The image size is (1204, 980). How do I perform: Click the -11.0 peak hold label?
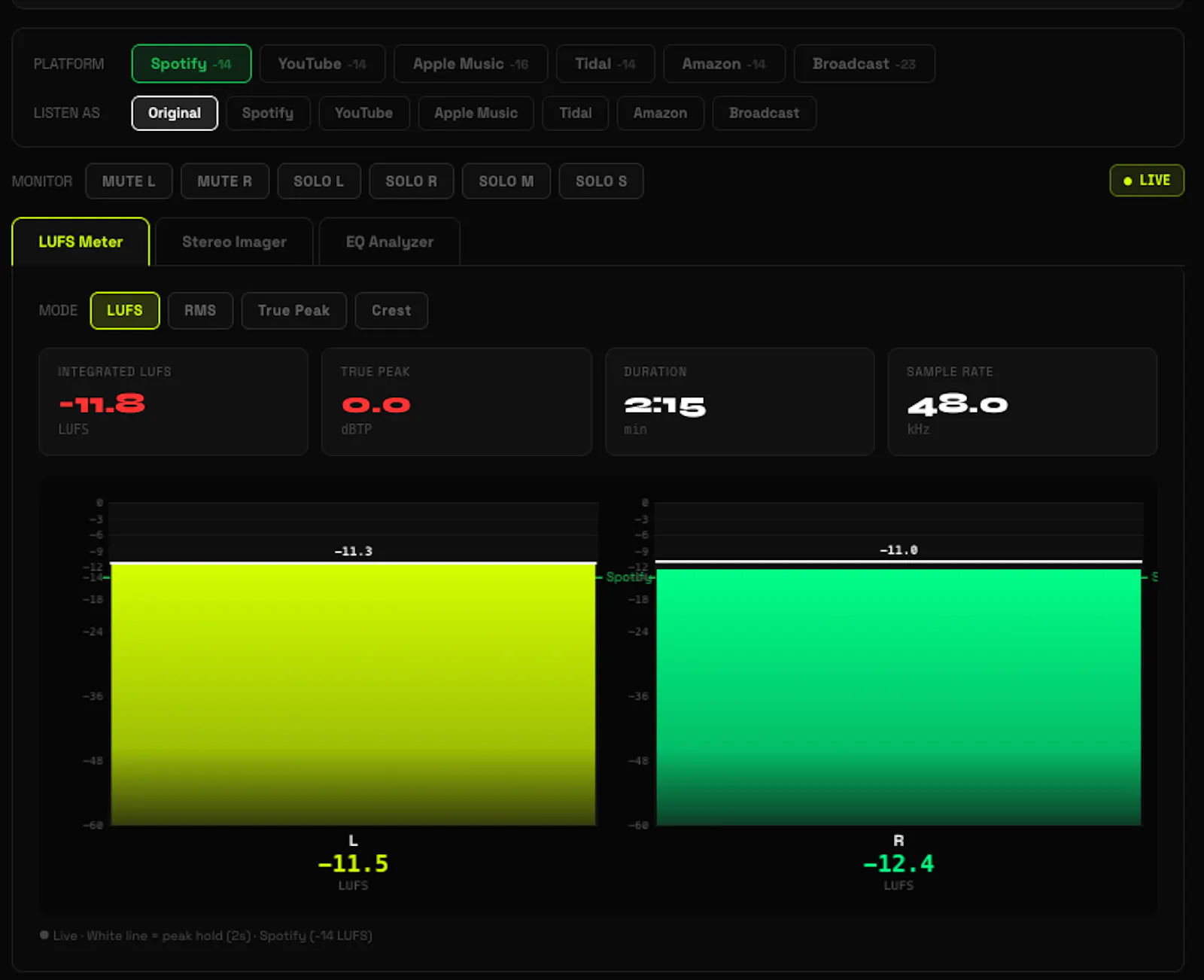(x=898, y=550)
